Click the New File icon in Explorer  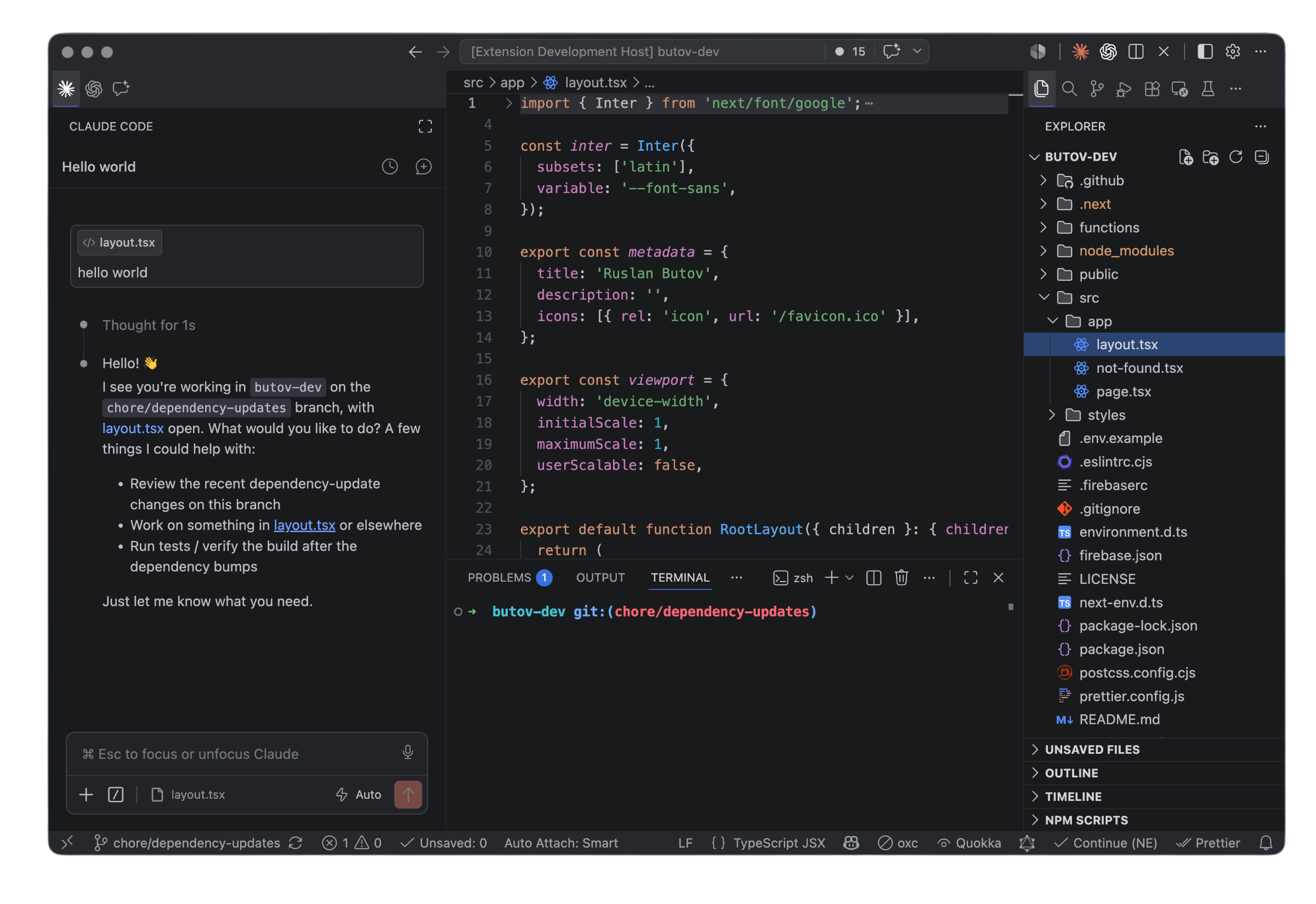point(1185,157)
